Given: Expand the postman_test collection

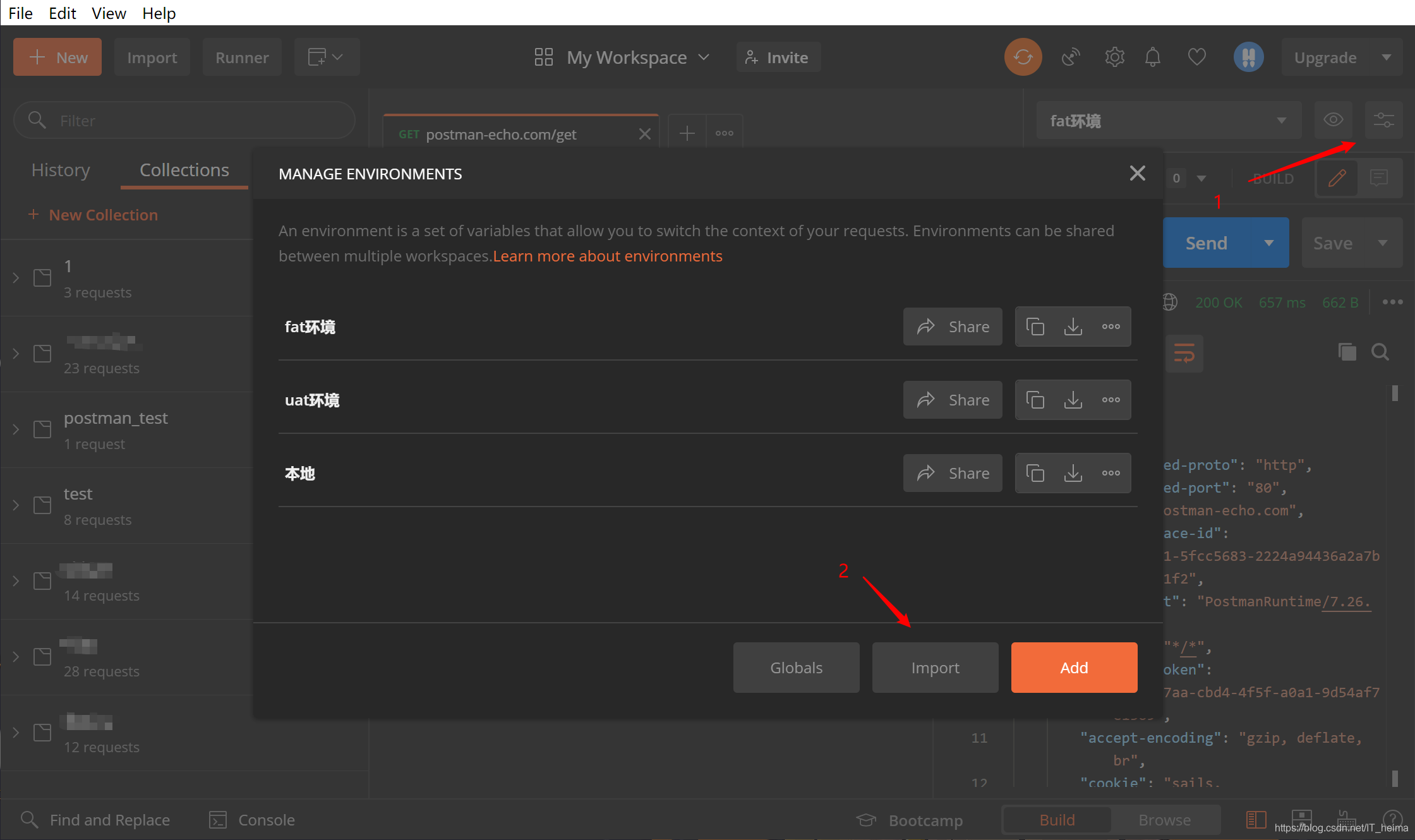Looking at the screenshot, I should [x=16, y=429].
